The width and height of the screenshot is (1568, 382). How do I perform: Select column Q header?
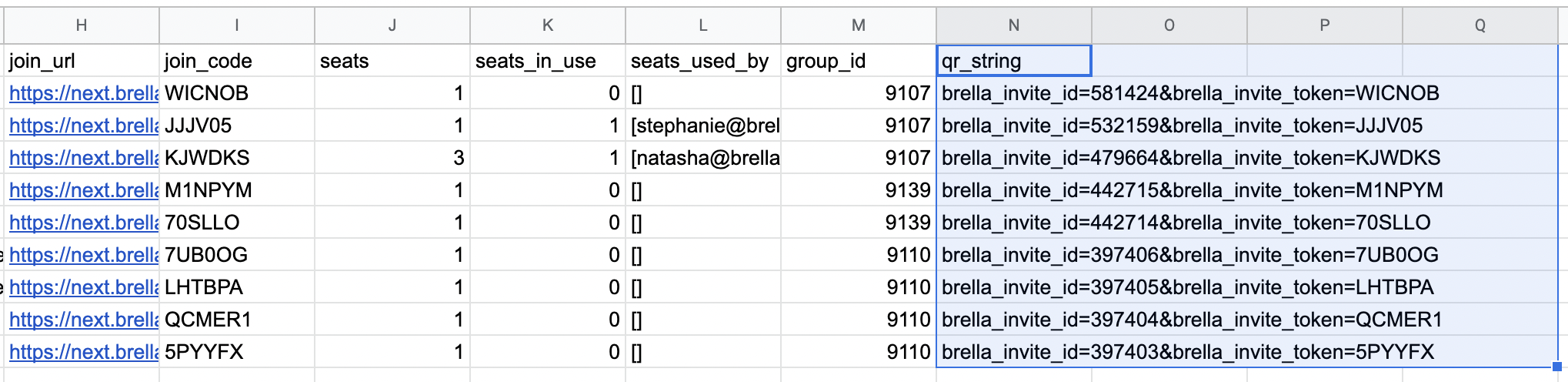coord(1480,25)
